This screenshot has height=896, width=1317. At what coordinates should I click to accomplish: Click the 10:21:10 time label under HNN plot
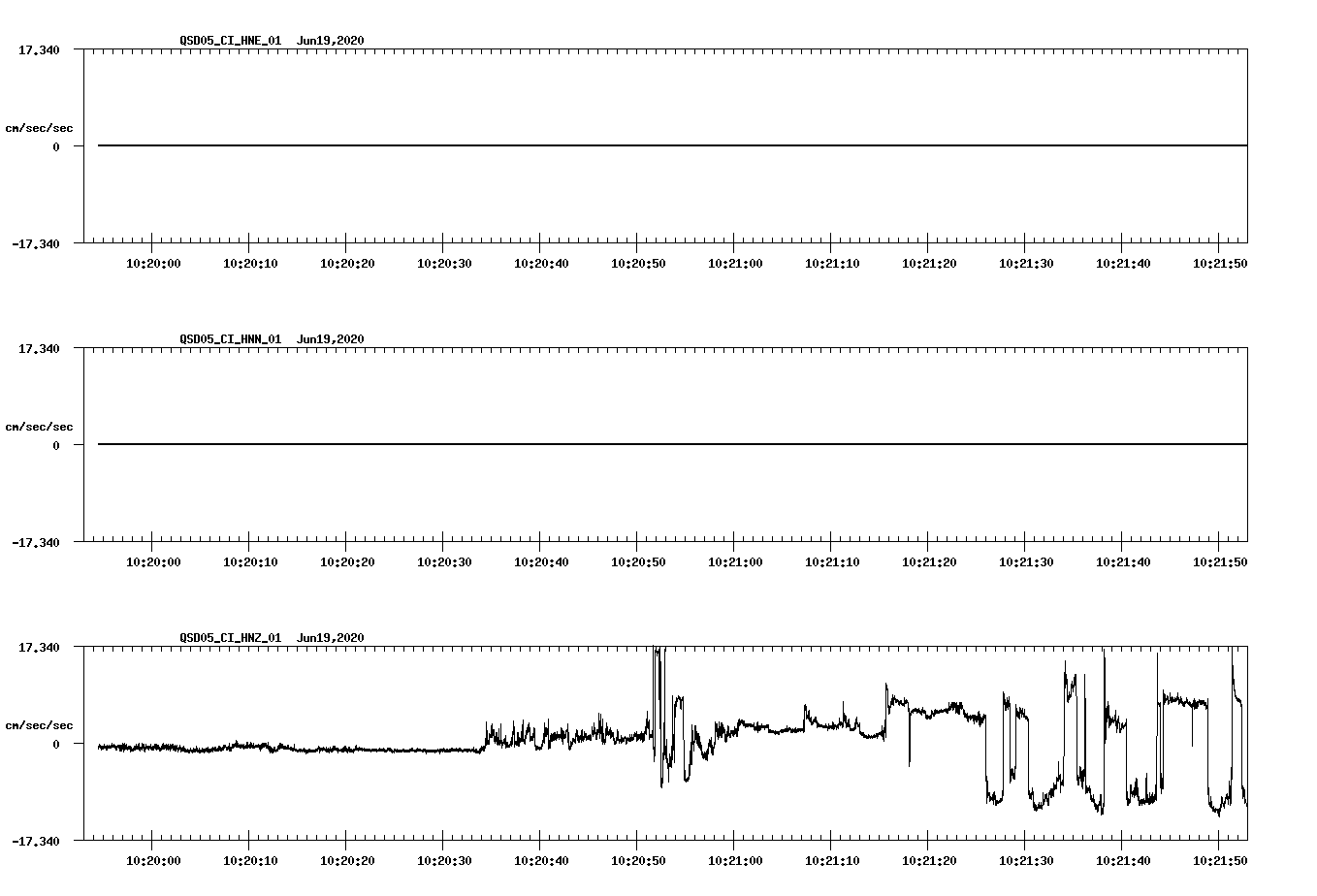(832, 562)
